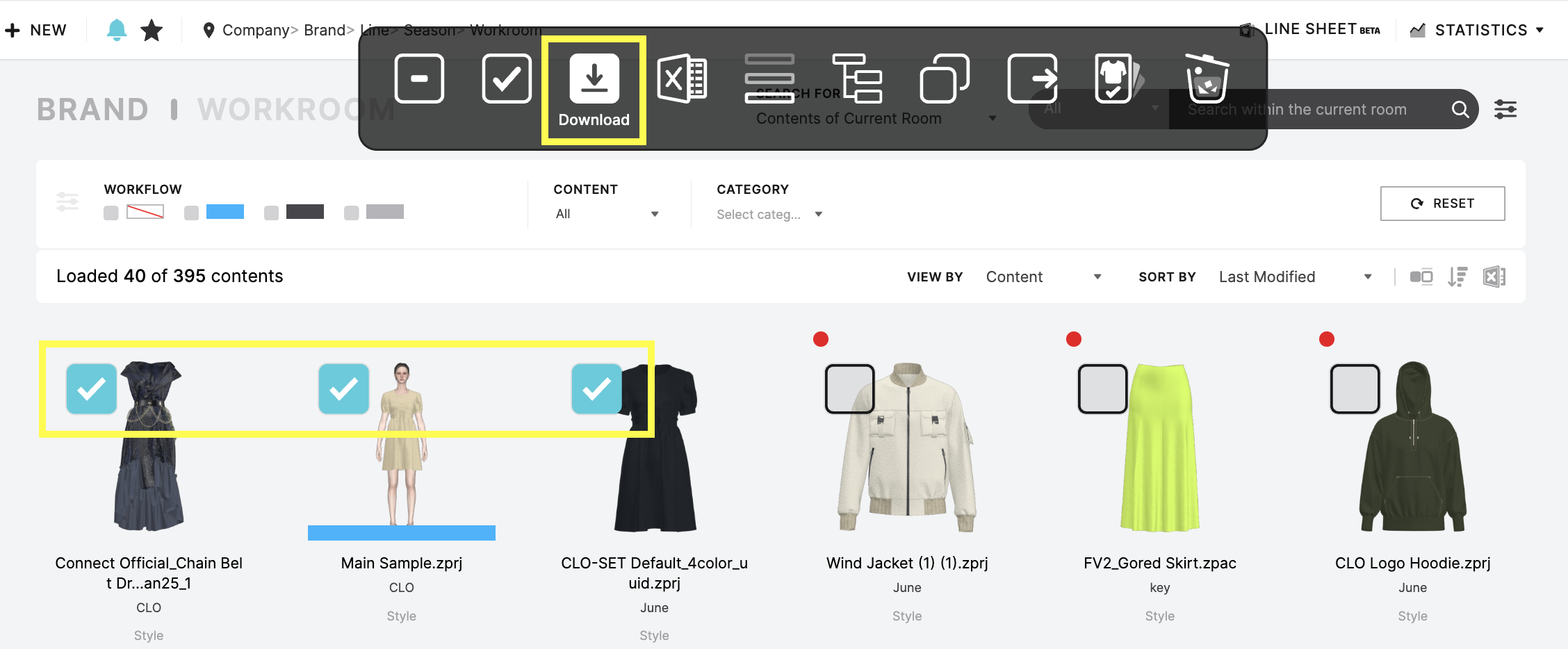The image size is (1568, 649).
Task: Click the Download icon in the toolbar
Action: (x=594, y=78)
